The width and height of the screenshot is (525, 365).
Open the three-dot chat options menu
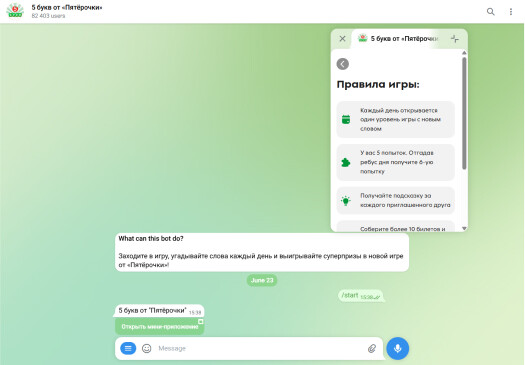point(511,12)
